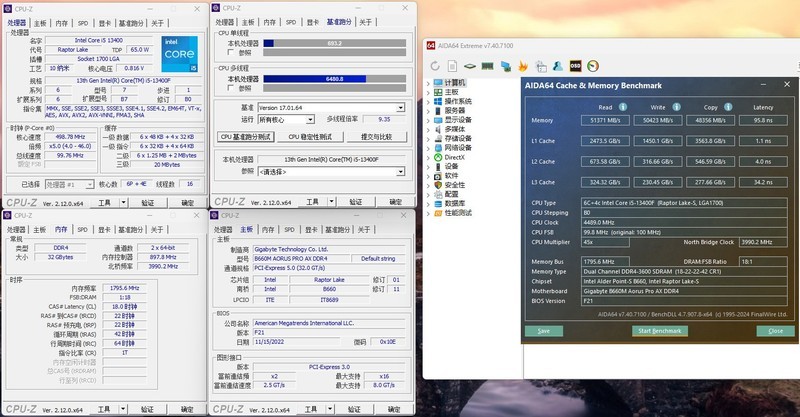Click the Close button in AIDA64 benchmark

tap(776, 331)
